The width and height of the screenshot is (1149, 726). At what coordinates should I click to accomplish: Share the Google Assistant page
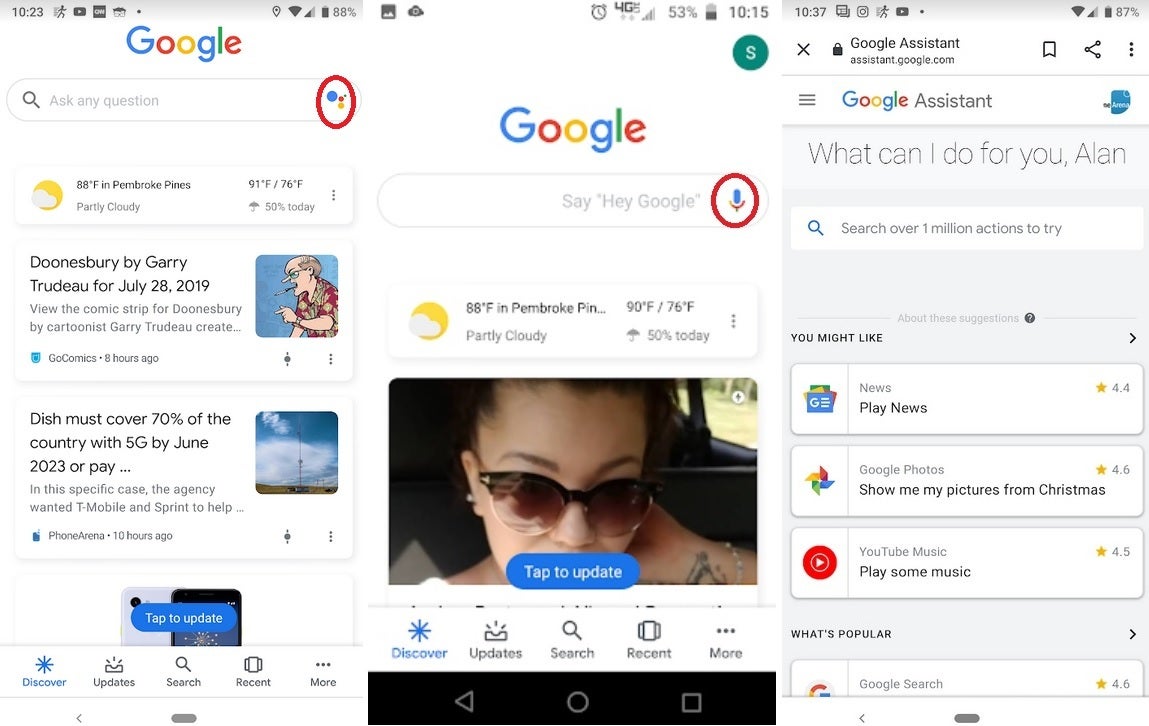(x=1093, y=49)
